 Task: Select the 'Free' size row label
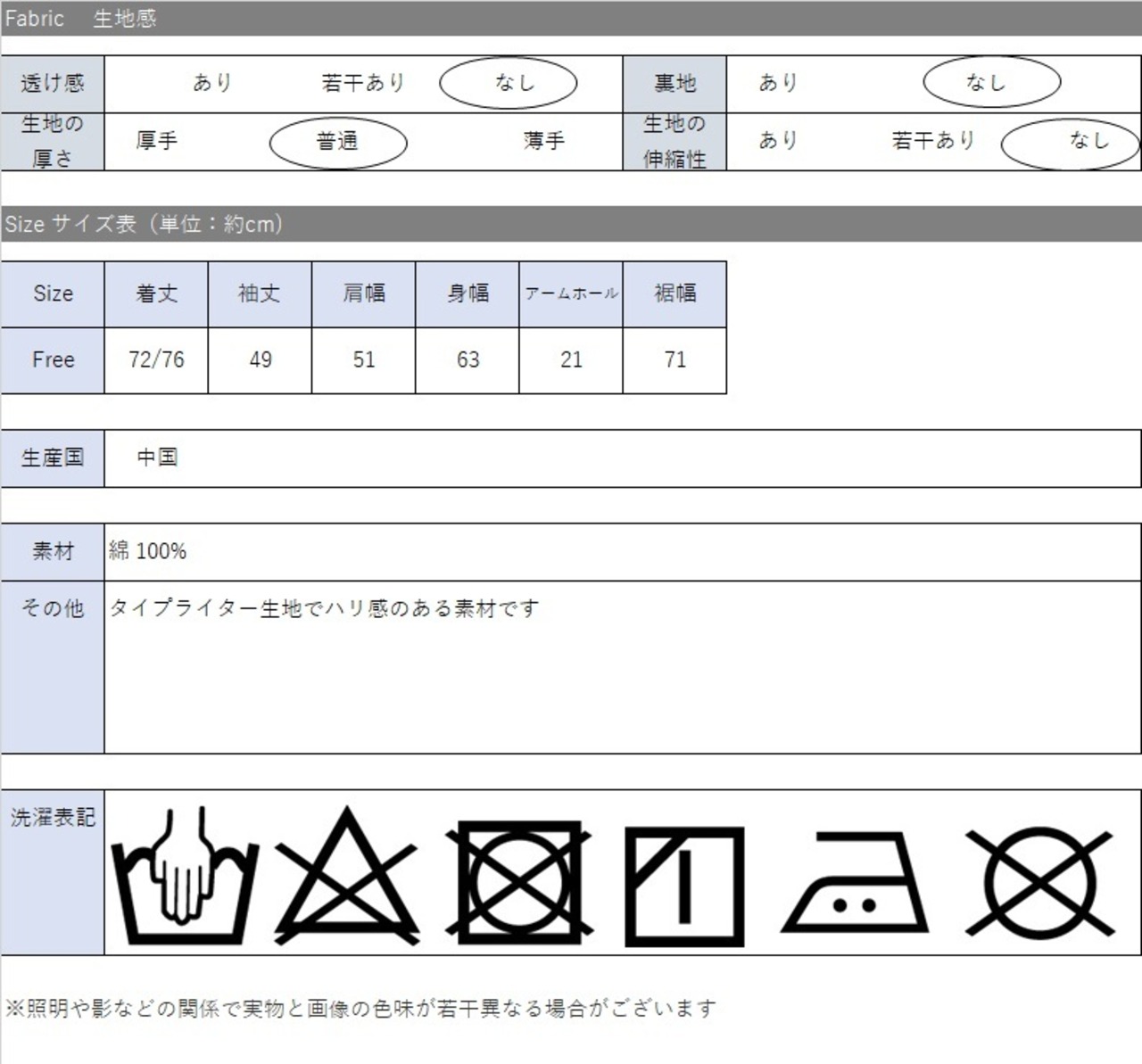coord(53,360)
